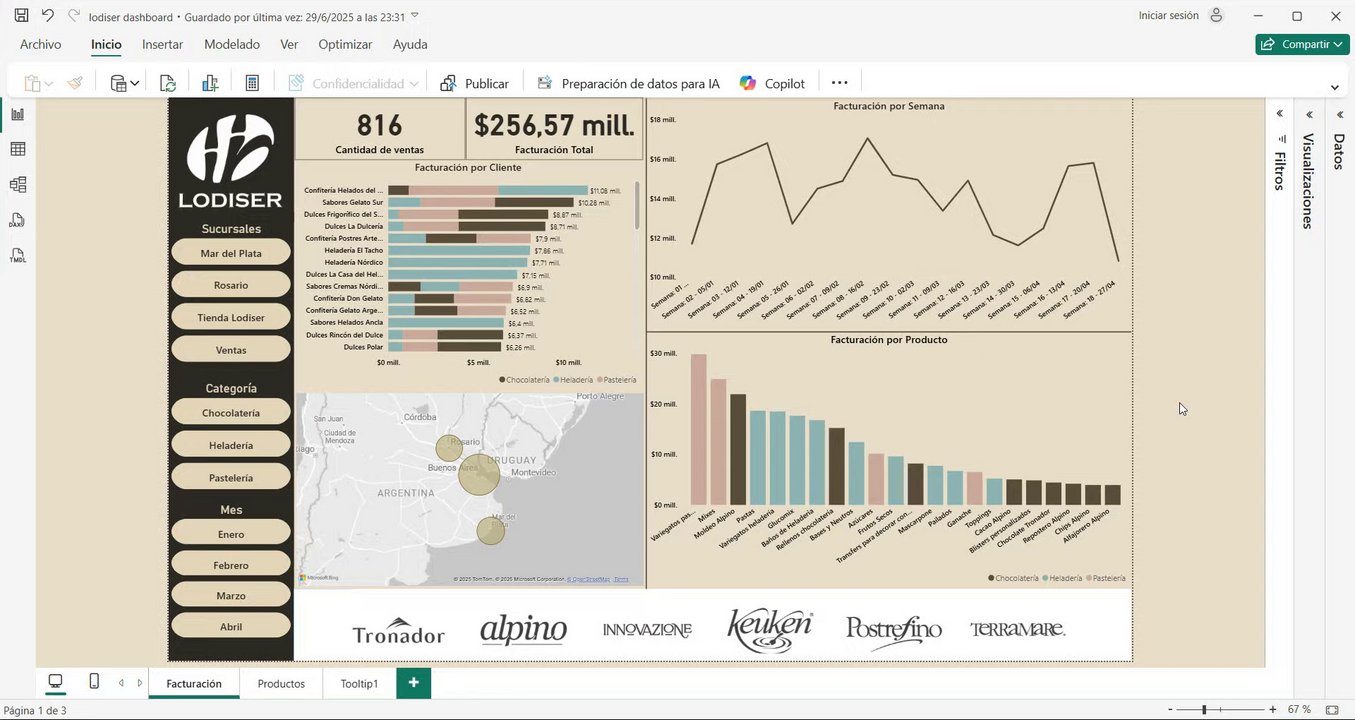The width and height of the screenshot is (1355, 720).
Task: Open the Paste dropdown arrow
Action: 48,85
